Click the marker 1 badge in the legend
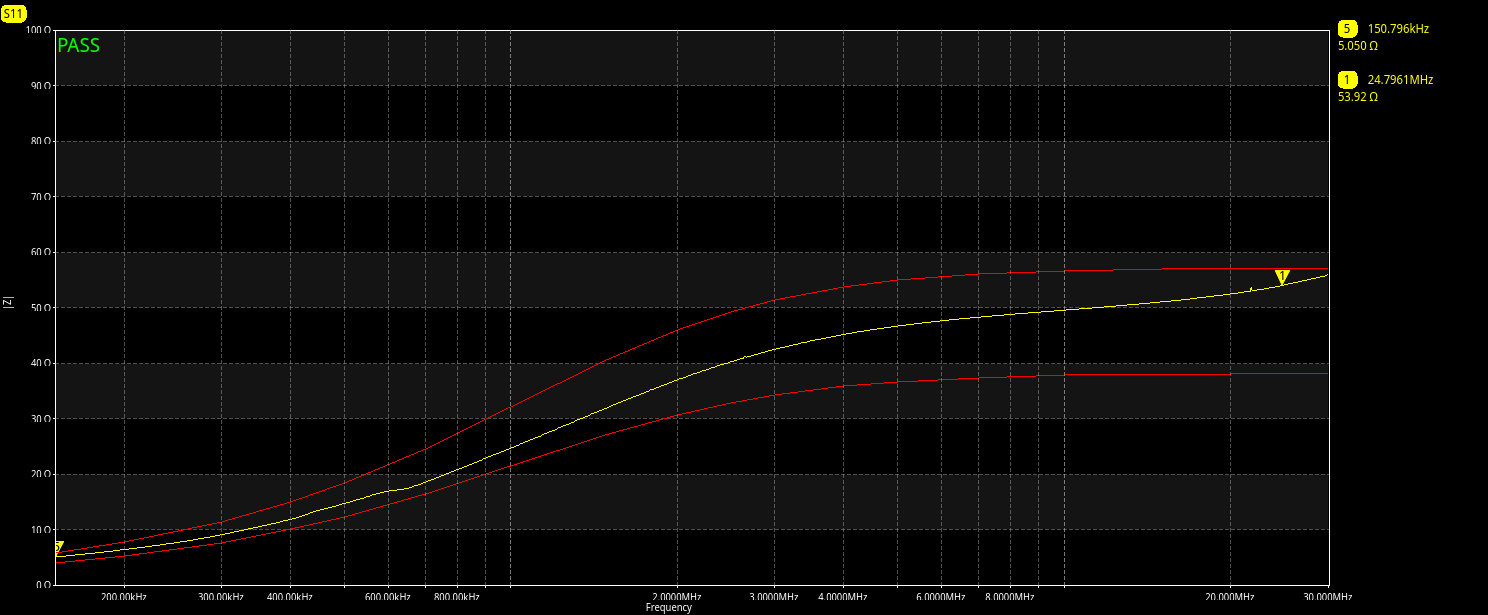Image resolution: width=1488 pixels, height=615 pixels. [1347, 80]
